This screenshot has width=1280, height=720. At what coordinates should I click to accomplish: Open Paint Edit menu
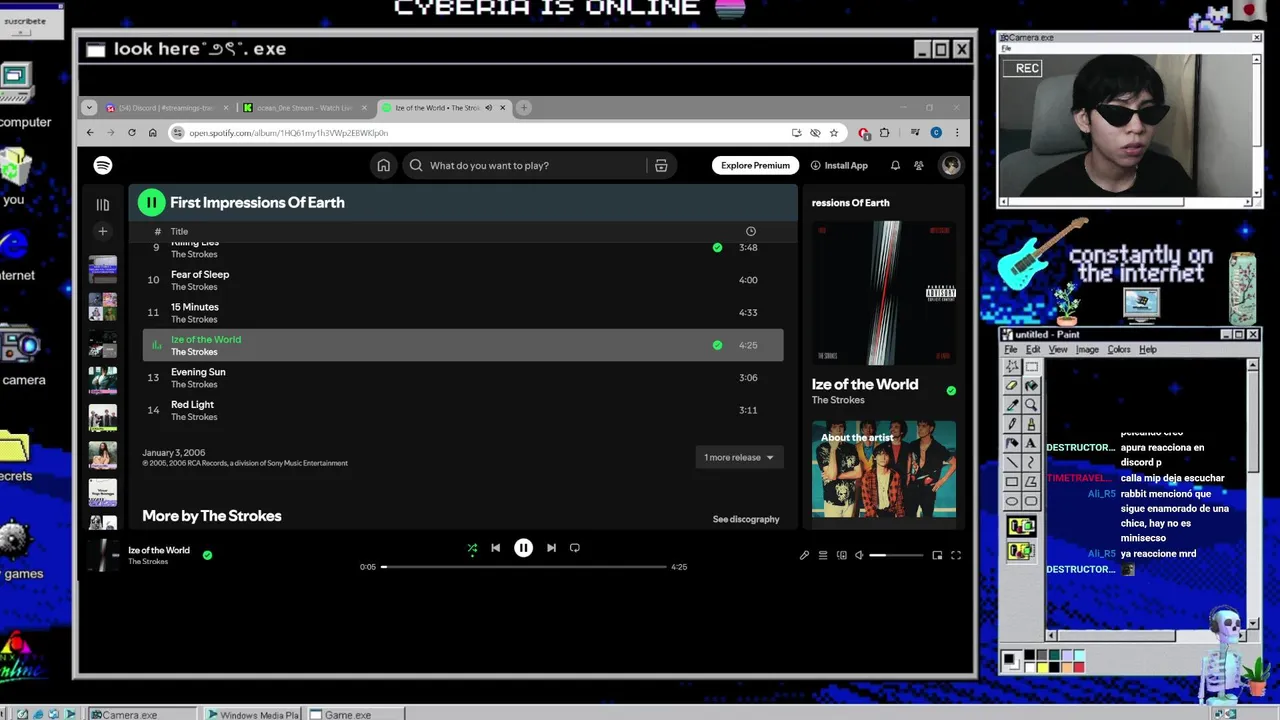click(x=1033, y=350)
